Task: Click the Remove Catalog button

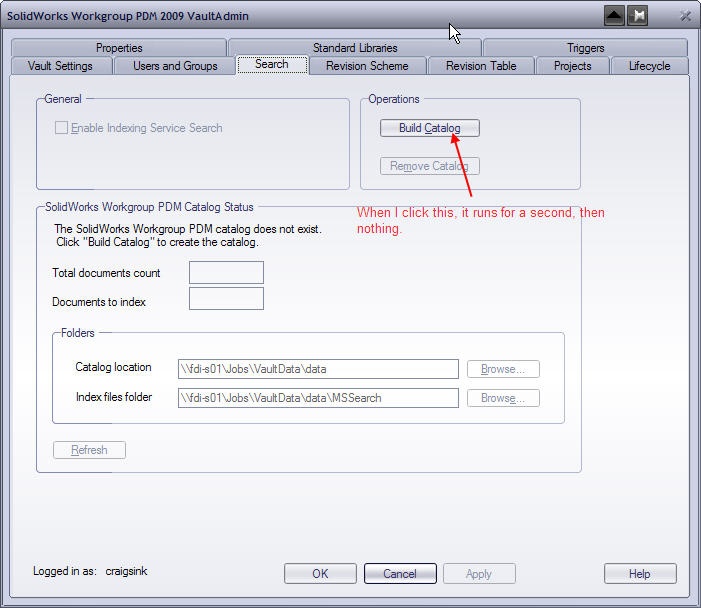Action: pos(430,166)
